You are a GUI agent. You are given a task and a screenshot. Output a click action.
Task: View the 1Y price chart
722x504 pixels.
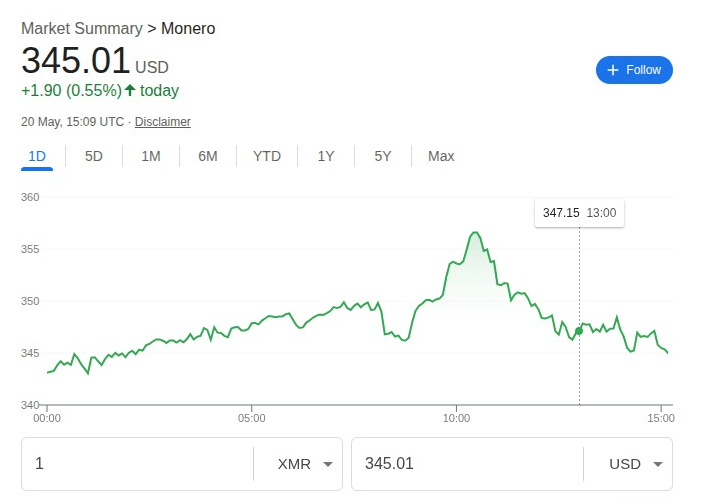point(326,156)
